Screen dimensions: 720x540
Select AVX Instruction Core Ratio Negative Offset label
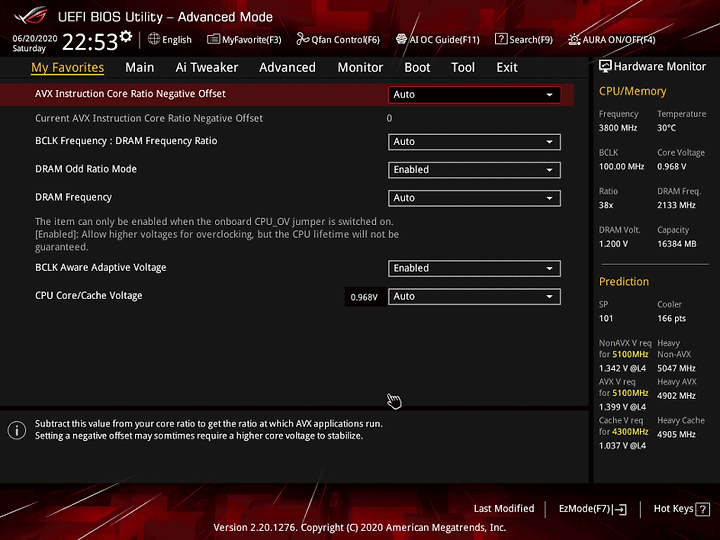tap(130, 94)
